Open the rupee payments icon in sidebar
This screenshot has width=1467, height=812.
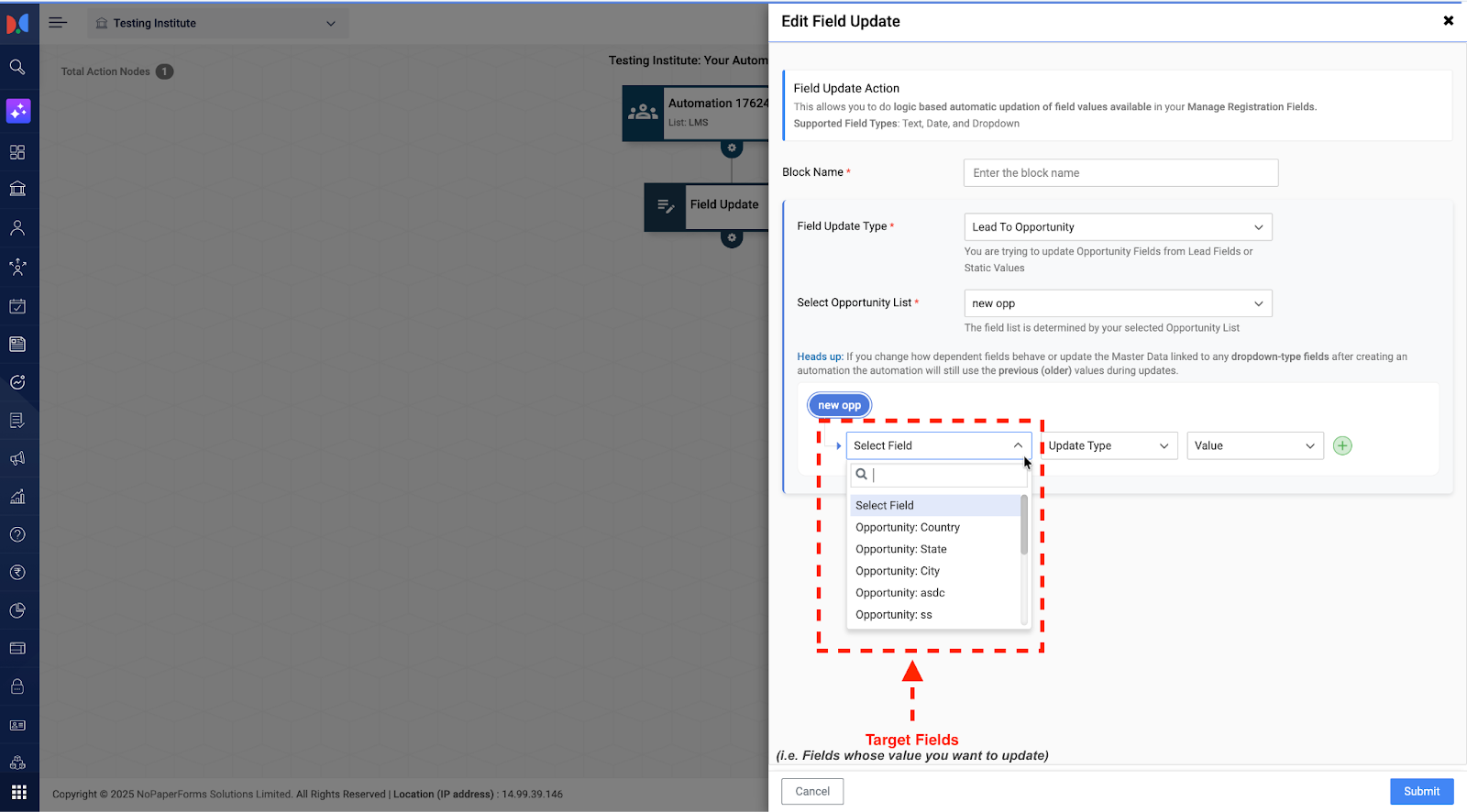coord(17,573)
